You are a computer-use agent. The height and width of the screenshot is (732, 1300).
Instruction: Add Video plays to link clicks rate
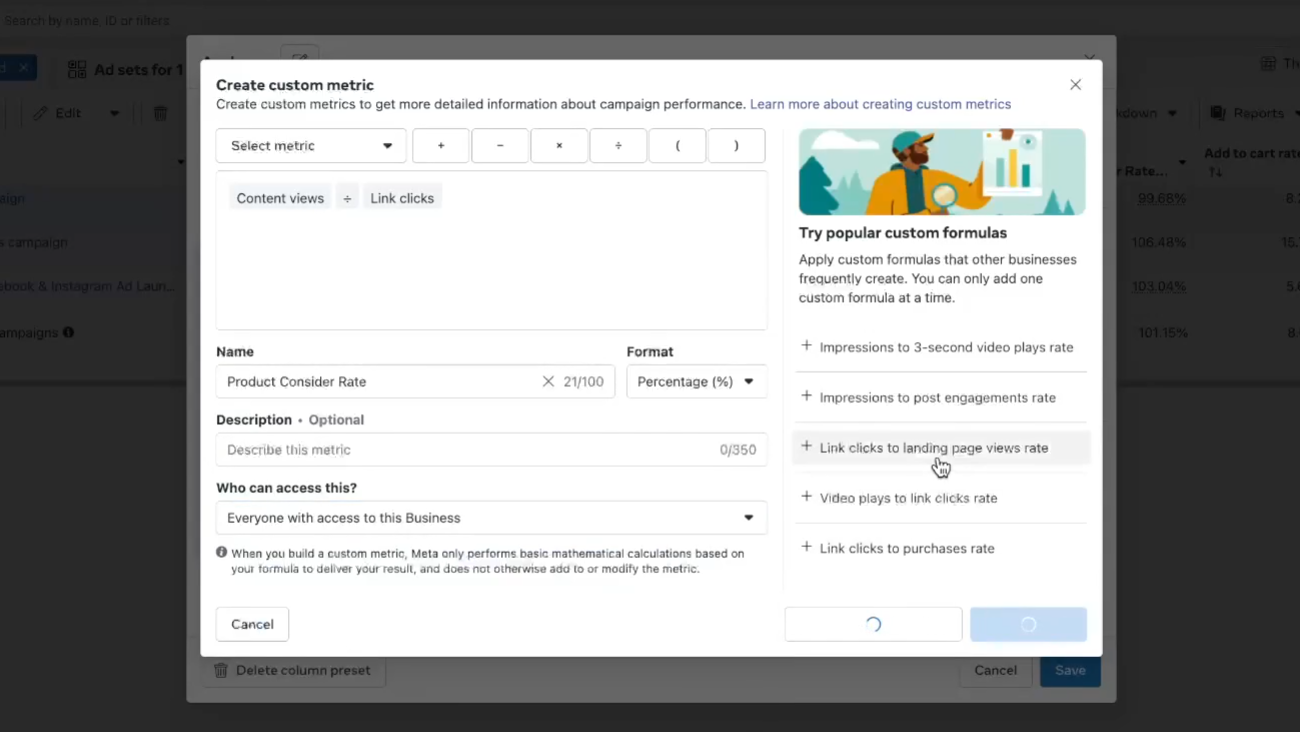[x=941, y=497]
